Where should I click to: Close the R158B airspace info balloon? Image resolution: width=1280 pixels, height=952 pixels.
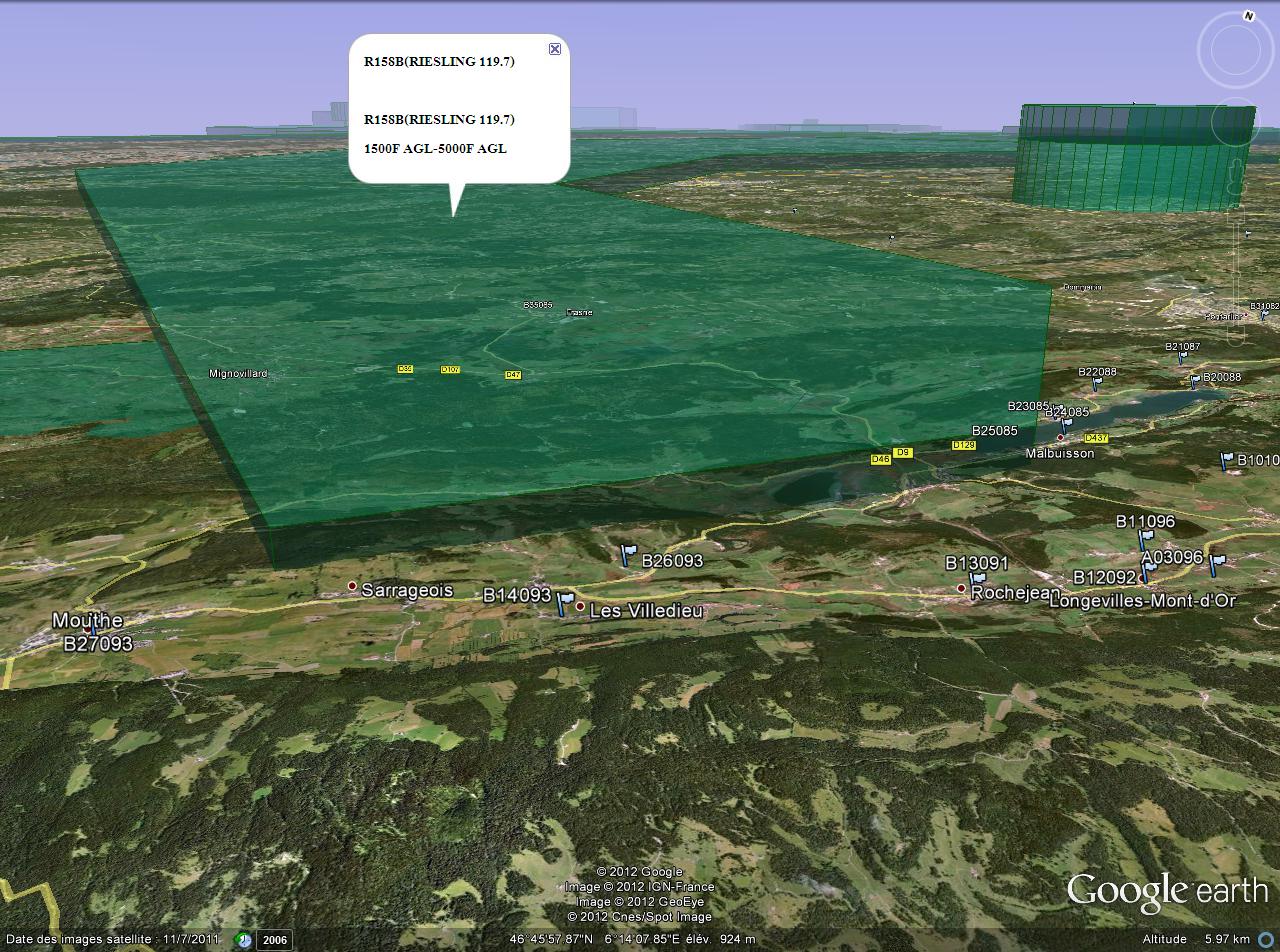[x=555, y=49]
